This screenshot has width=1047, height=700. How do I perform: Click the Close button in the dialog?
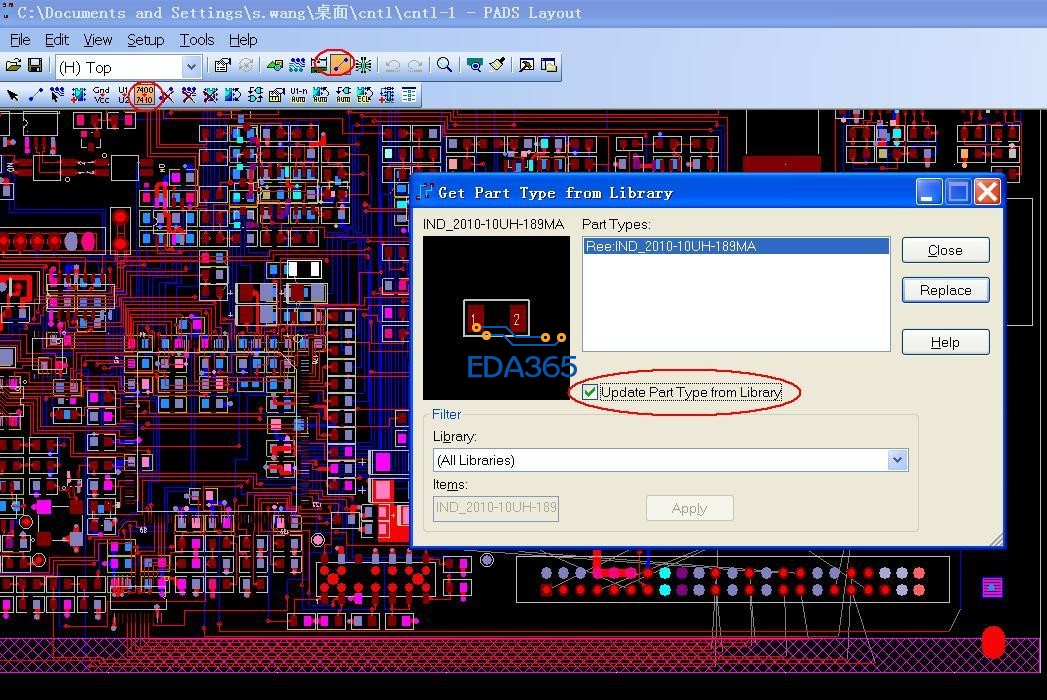[946, 250]
